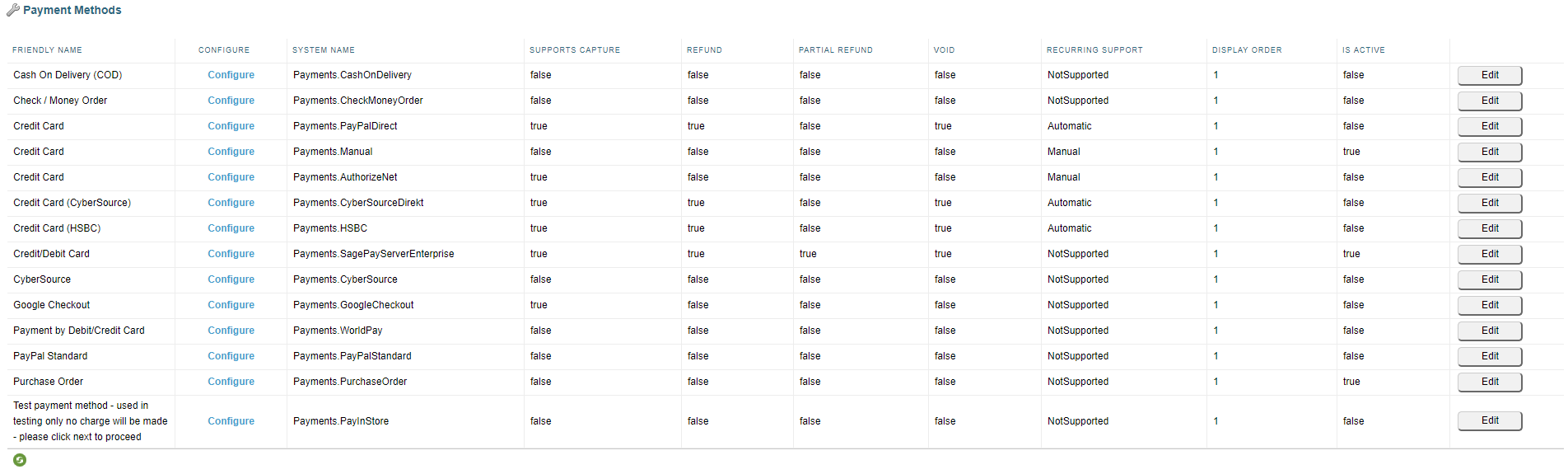Viewport: 1568px width, 474px height.
Task: Edit the Payment by Debit/Credit Card row
Action: click(1489, 331)
